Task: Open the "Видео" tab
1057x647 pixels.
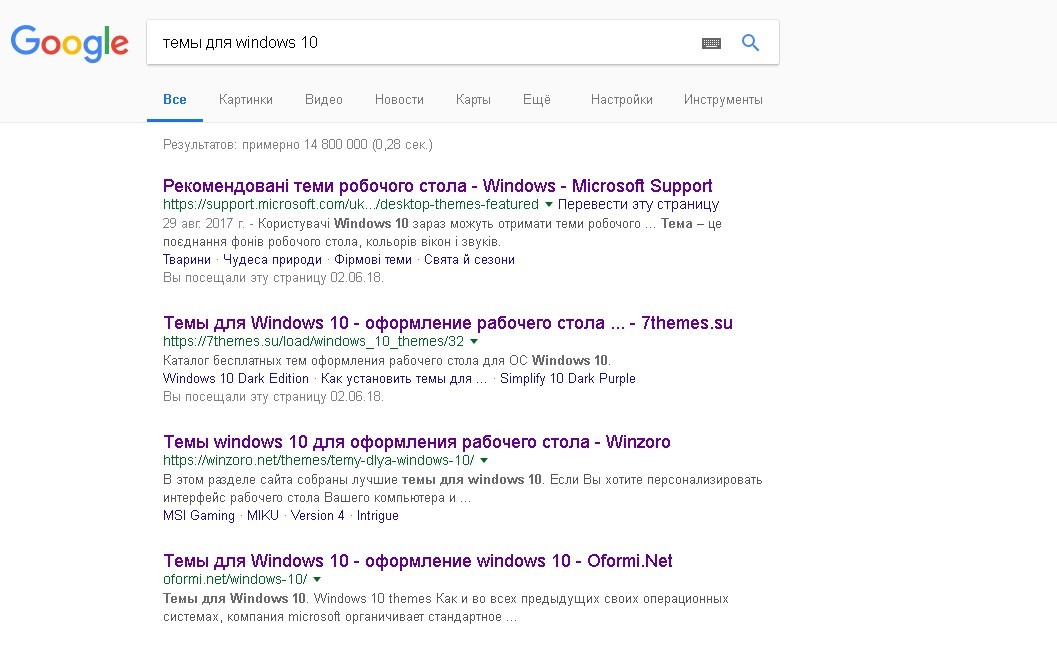Action: (324, 100)
